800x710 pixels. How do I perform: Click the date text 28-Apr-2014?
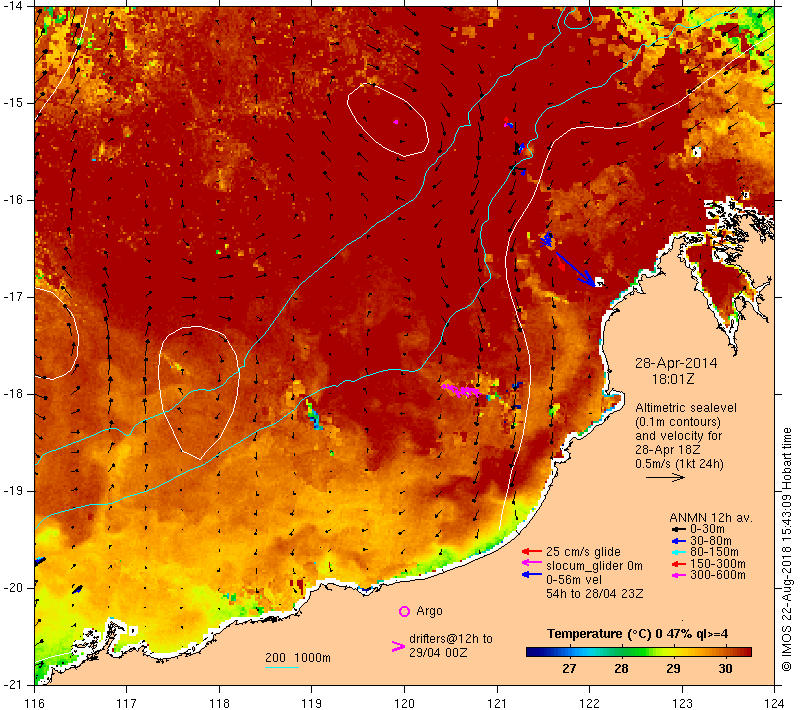pos(676,363)
